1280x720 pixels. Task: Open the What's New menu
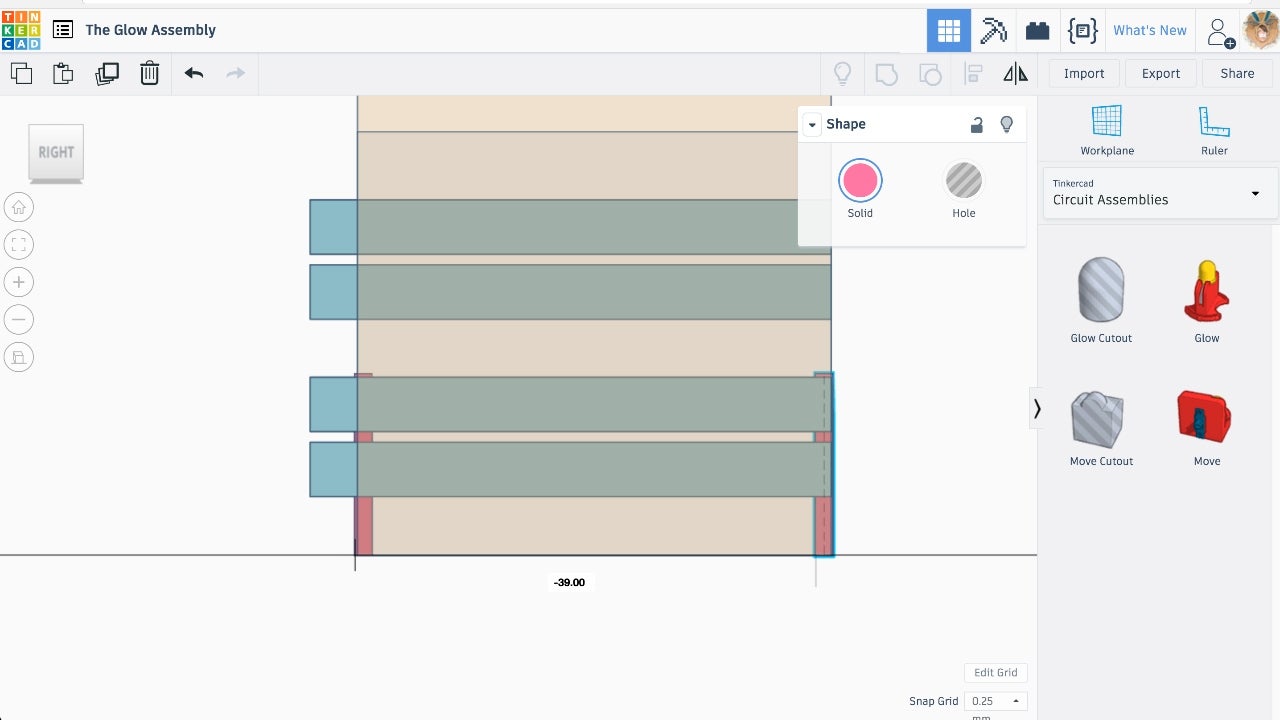(1150, 30)
